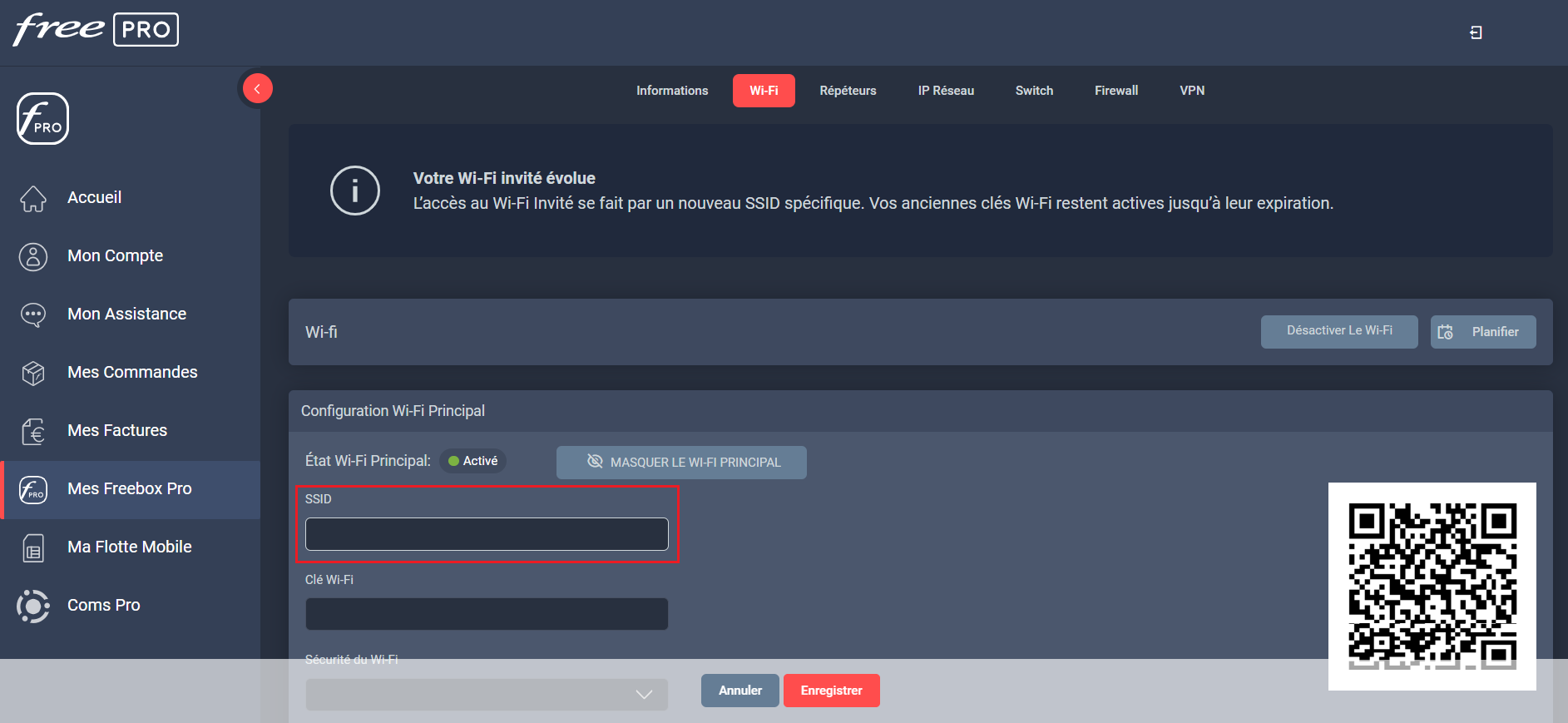Click the Annuler cancel button

[739, 691]
